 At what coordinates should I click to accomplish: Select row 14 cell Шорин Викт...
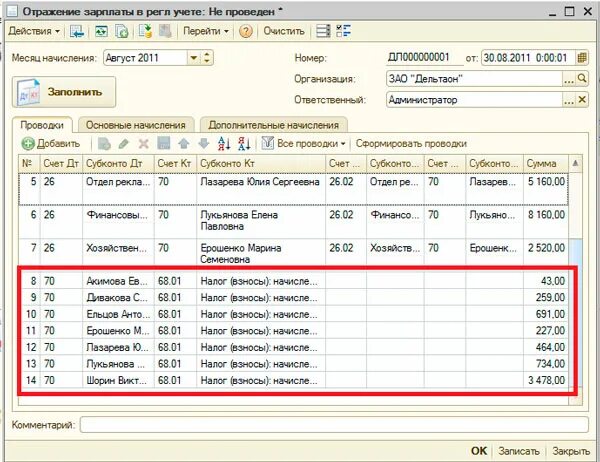click(x=118, y=380)
